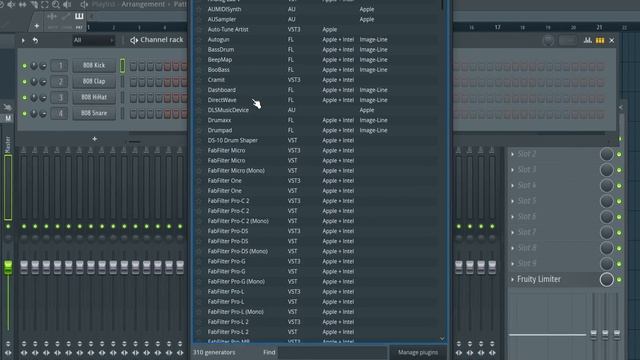Toggle the Master track mute LED in mixer
The width and height of the screenshot is (640, 360).
tap(8, 226)
